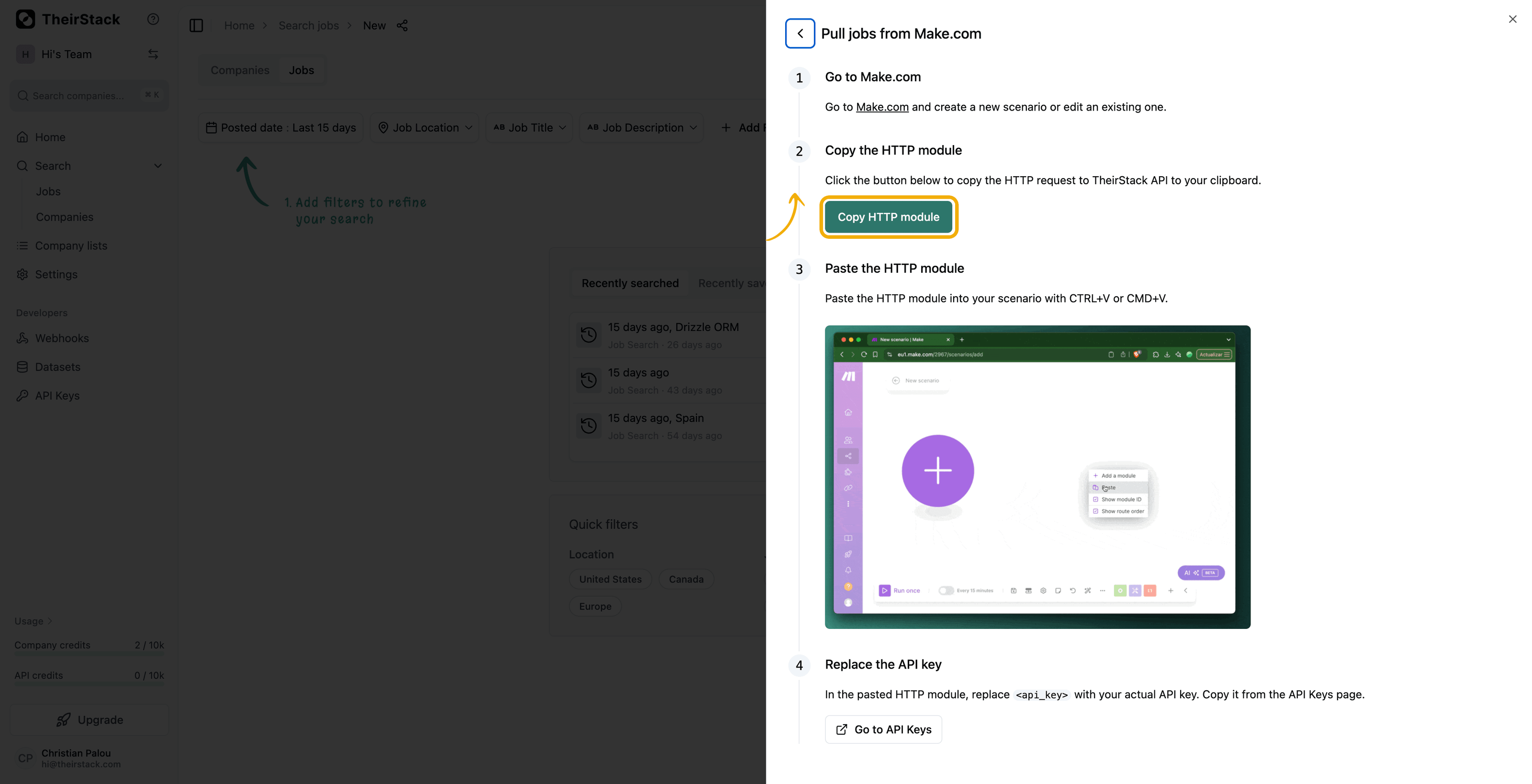The height and width of the screenshot is (784, 1532).
Task: Open Webhooks in Developers section
Action: click(x=62, y=338)
